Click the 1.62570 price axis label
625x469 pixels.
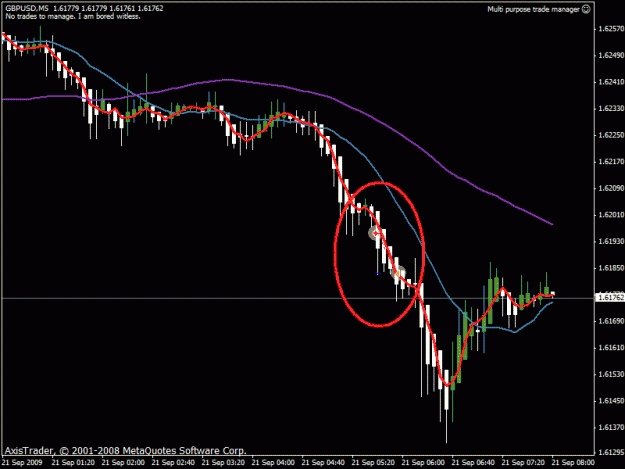(611, 29)
